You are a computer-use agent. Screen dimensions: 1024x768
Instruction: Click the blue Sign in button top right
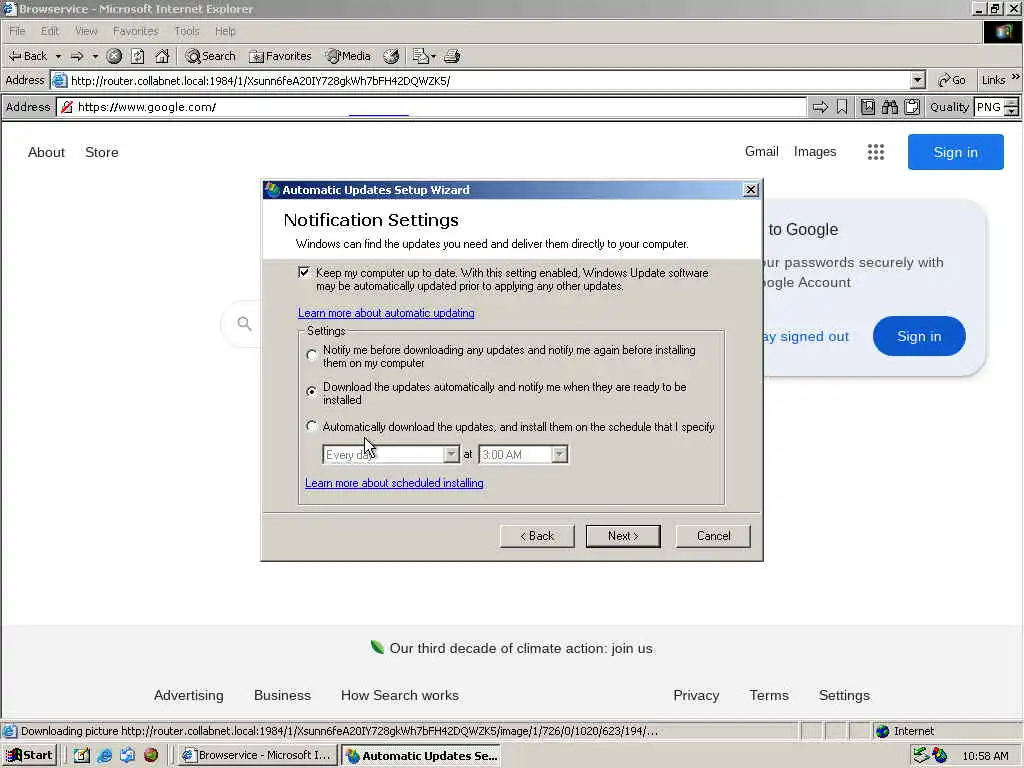(x=955, y=152)
